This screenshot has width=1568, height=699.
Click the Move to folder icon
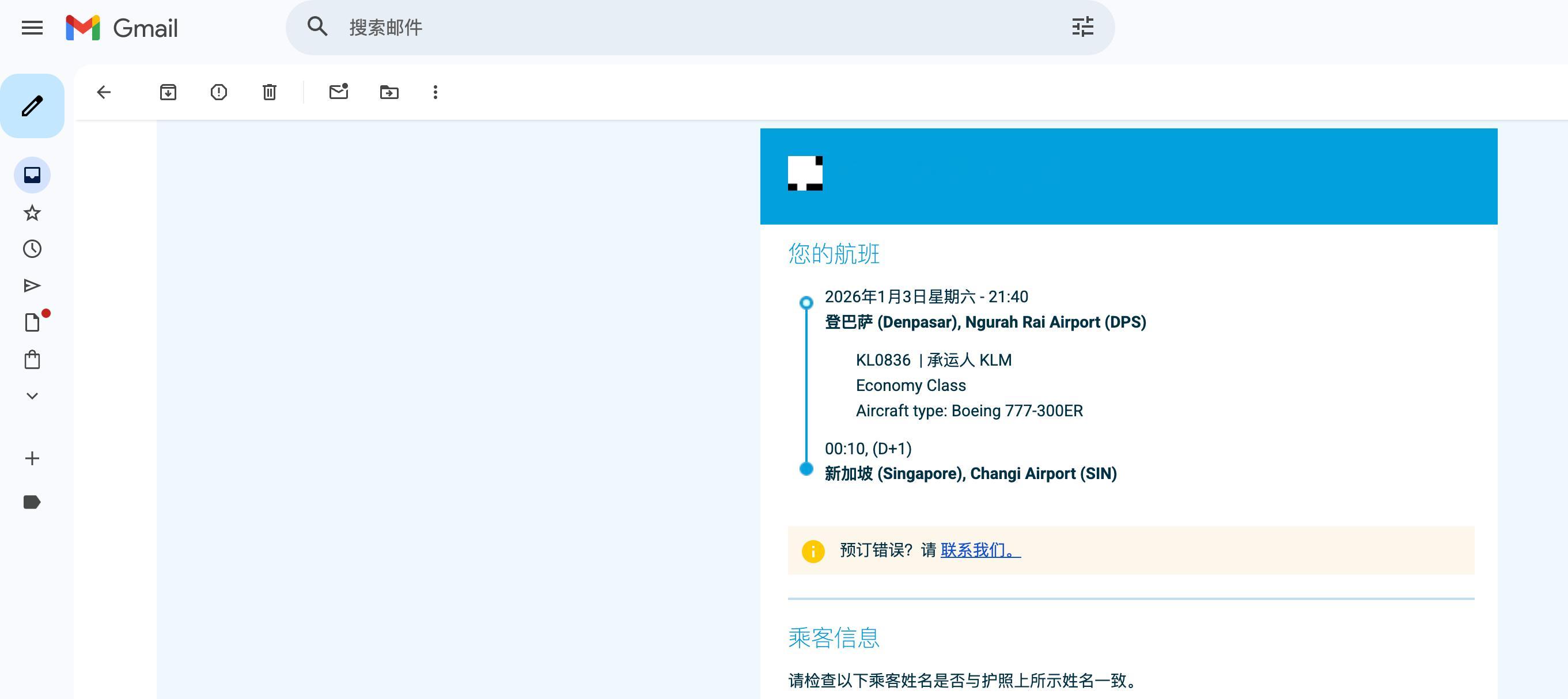[389, 93]
